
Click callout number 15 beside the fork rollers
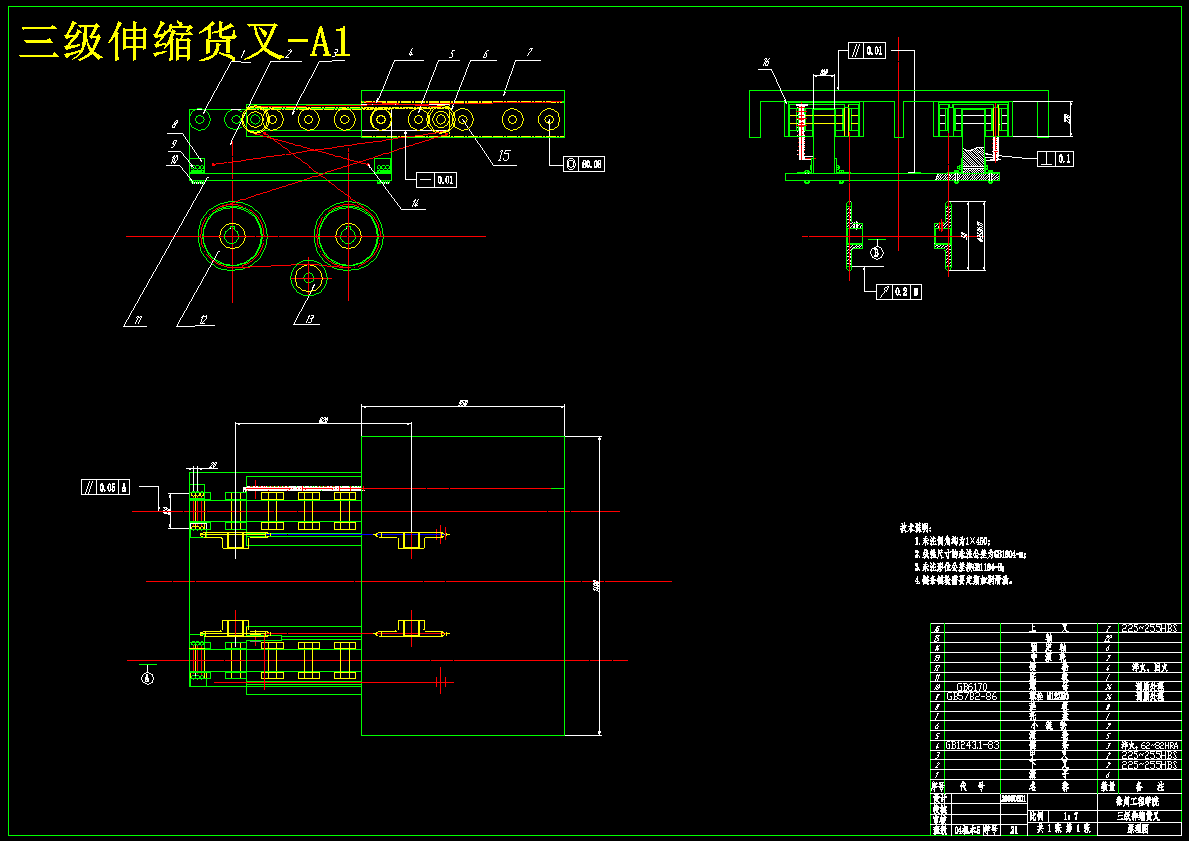click(x=504, y=157)
